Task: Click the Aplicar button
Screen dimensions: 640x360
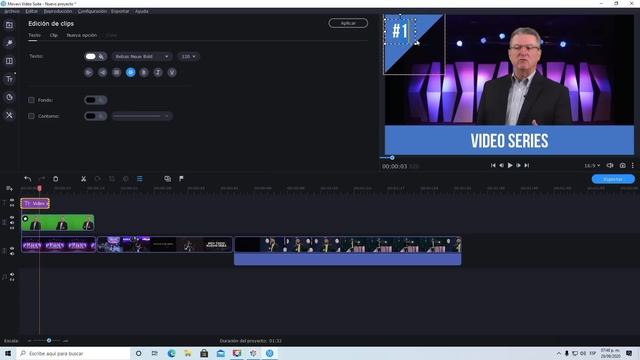Action: [348, 23]
